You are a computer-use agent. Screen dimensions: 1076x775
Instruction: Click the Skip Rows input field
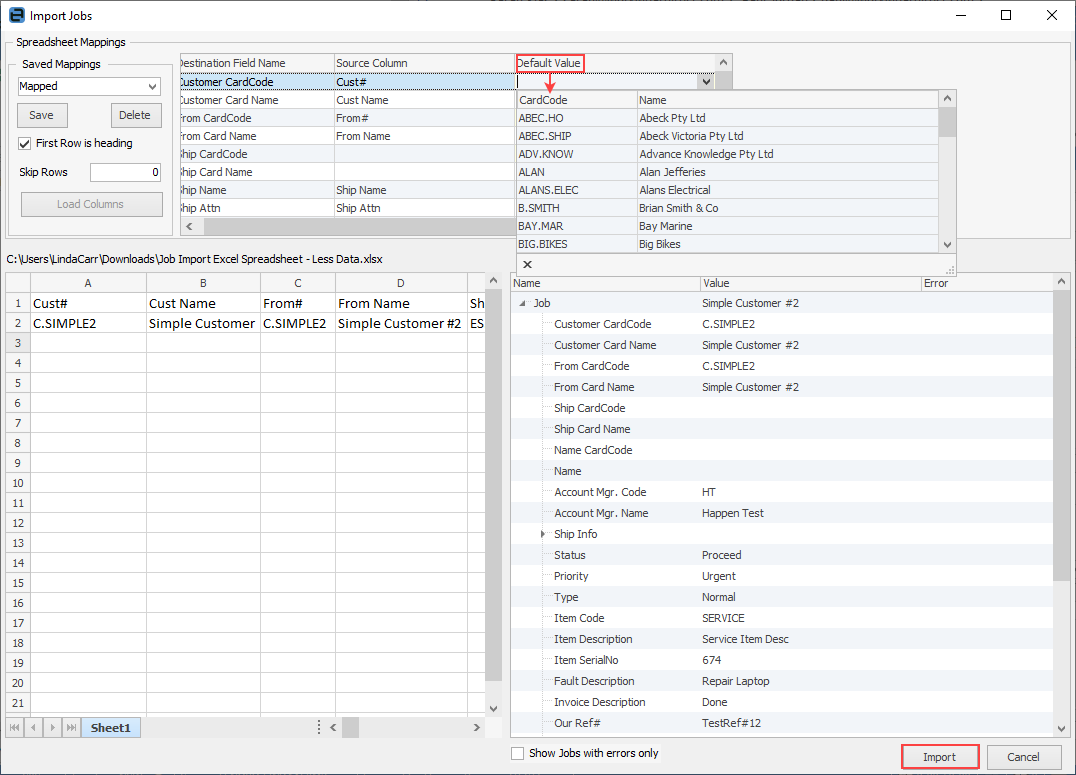coord(125,172)
